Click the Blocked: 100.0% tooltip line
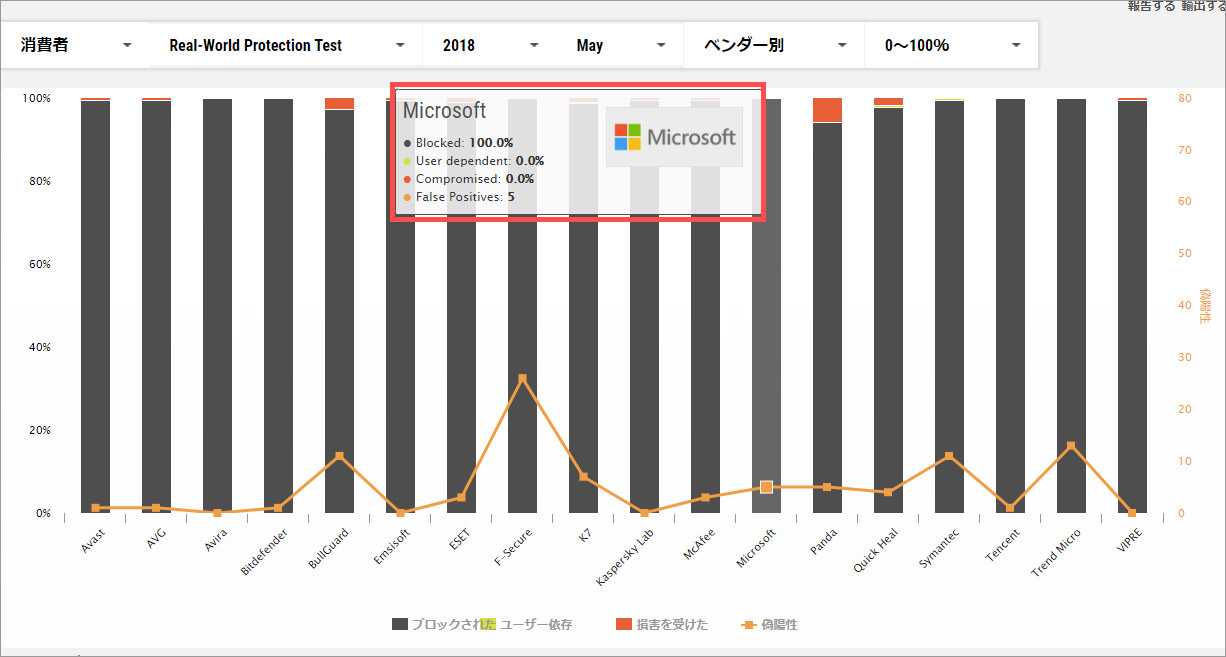The height and width of the screenshot is (657, 1226). point(458,143)
